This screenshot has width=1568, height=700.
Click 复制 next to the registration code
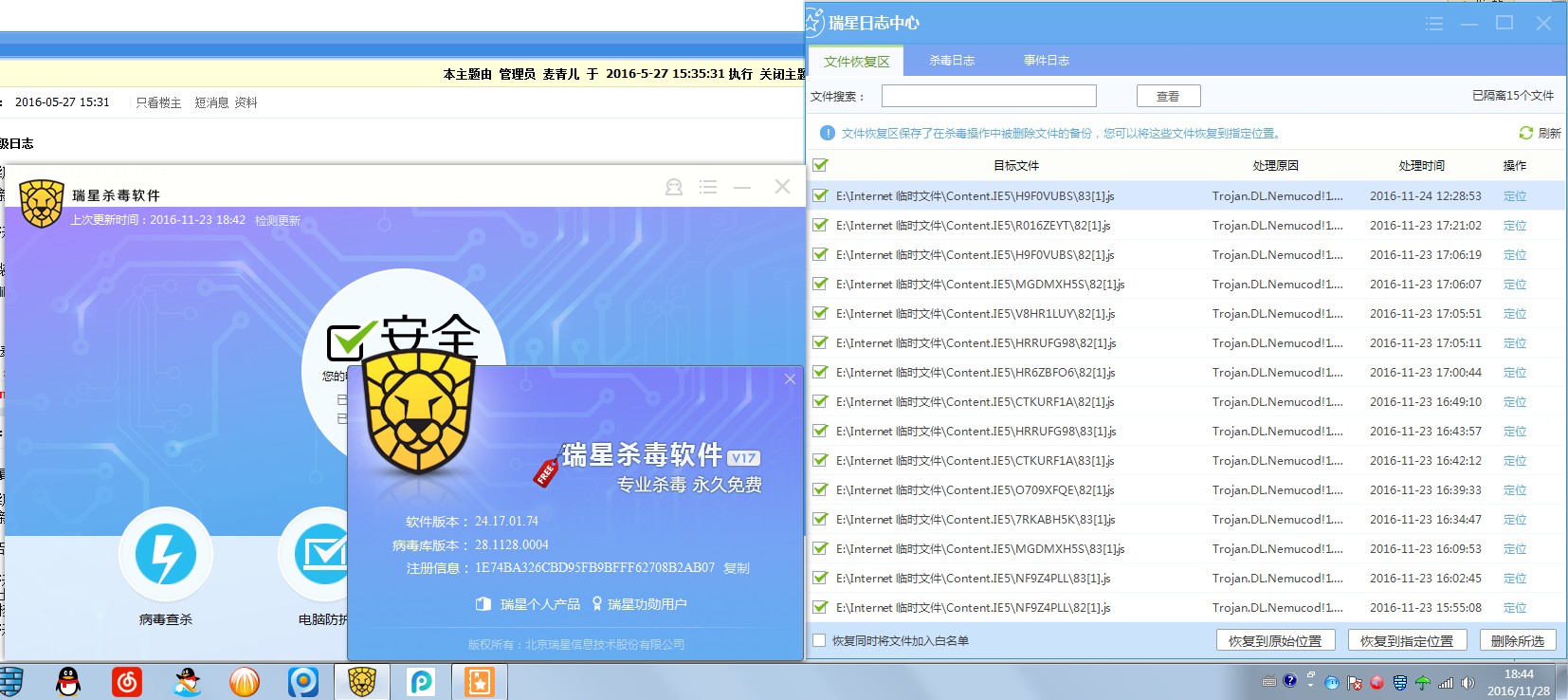(x=737, y=568)
